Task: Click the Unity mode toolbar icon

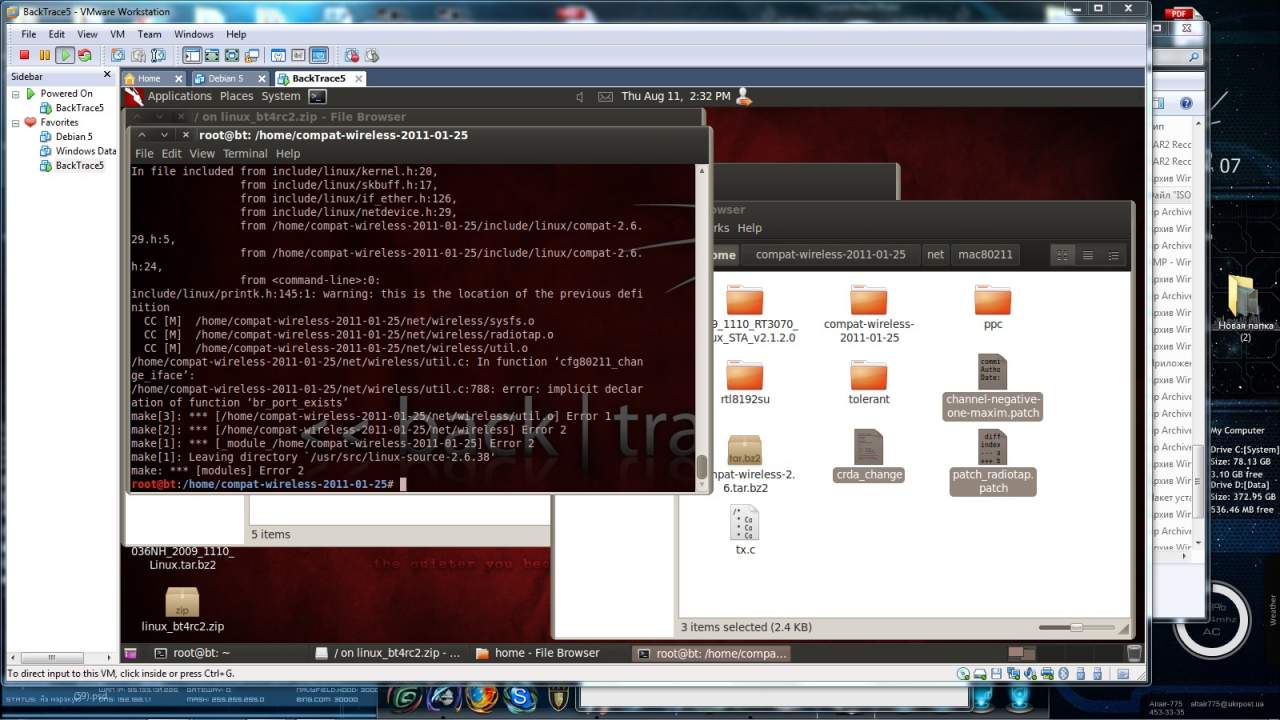Action: click(x=251, y=56)
